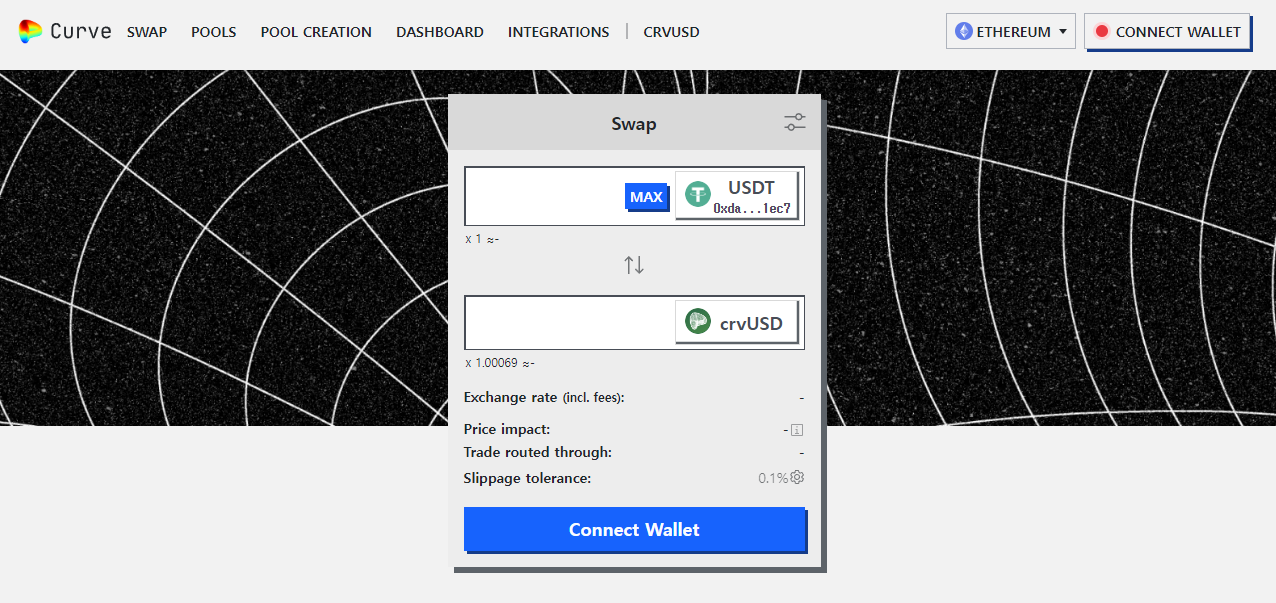
Task: Open the POOL CREATION page
Action: (316, 32)
